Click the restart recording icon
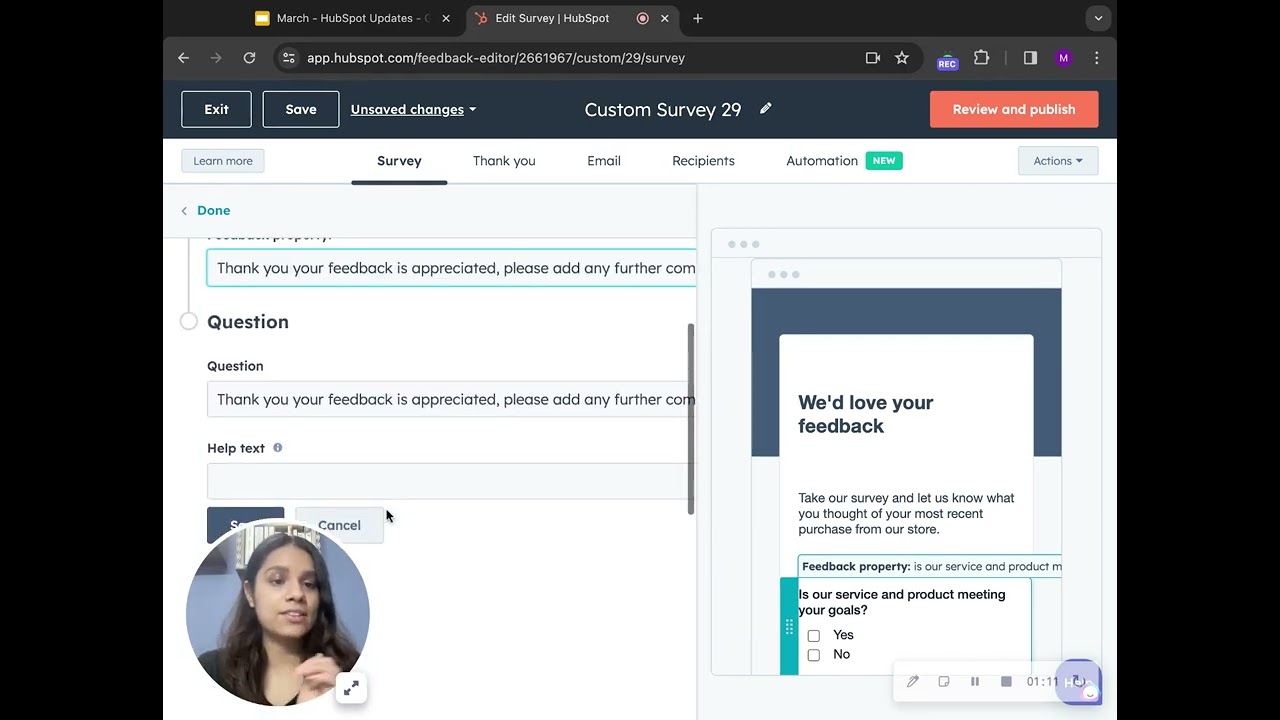The height and width of the screenshot is (720, 1280). (x=1078, y=681)
